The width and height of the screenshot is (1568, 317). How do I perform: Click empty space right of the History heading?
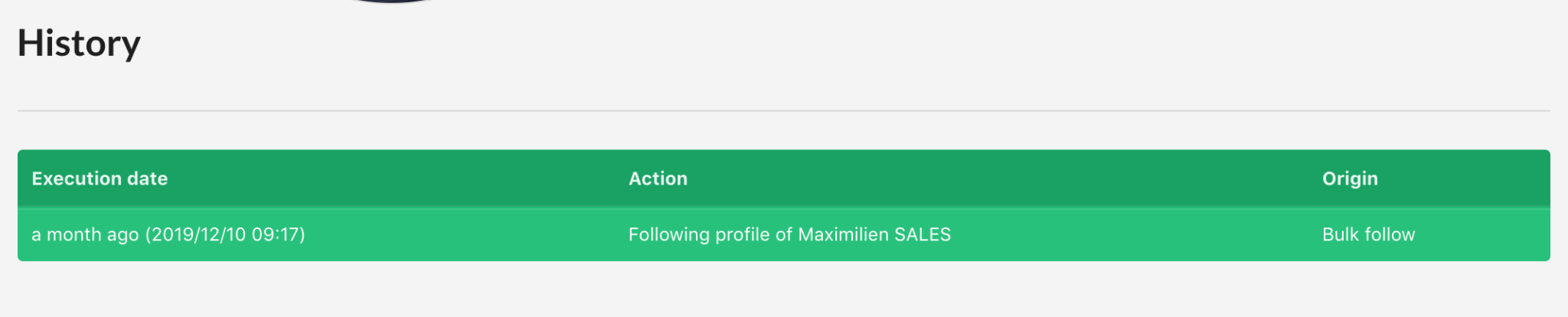click(842, 44)
